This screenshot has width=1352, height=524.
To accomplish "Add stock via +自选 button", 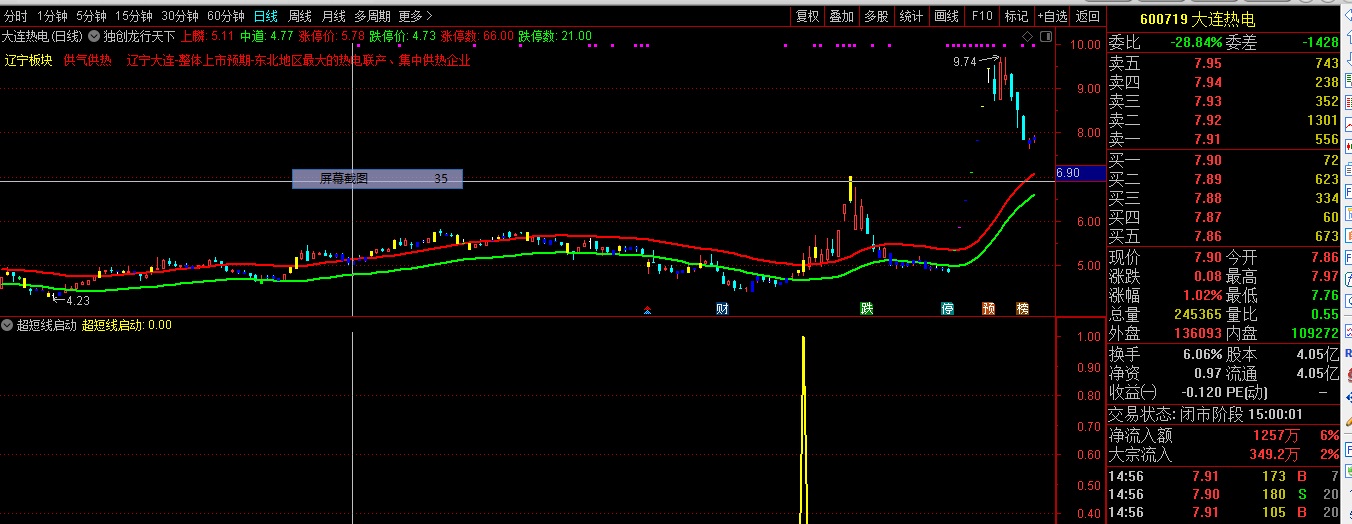I will click(1052, 16).
